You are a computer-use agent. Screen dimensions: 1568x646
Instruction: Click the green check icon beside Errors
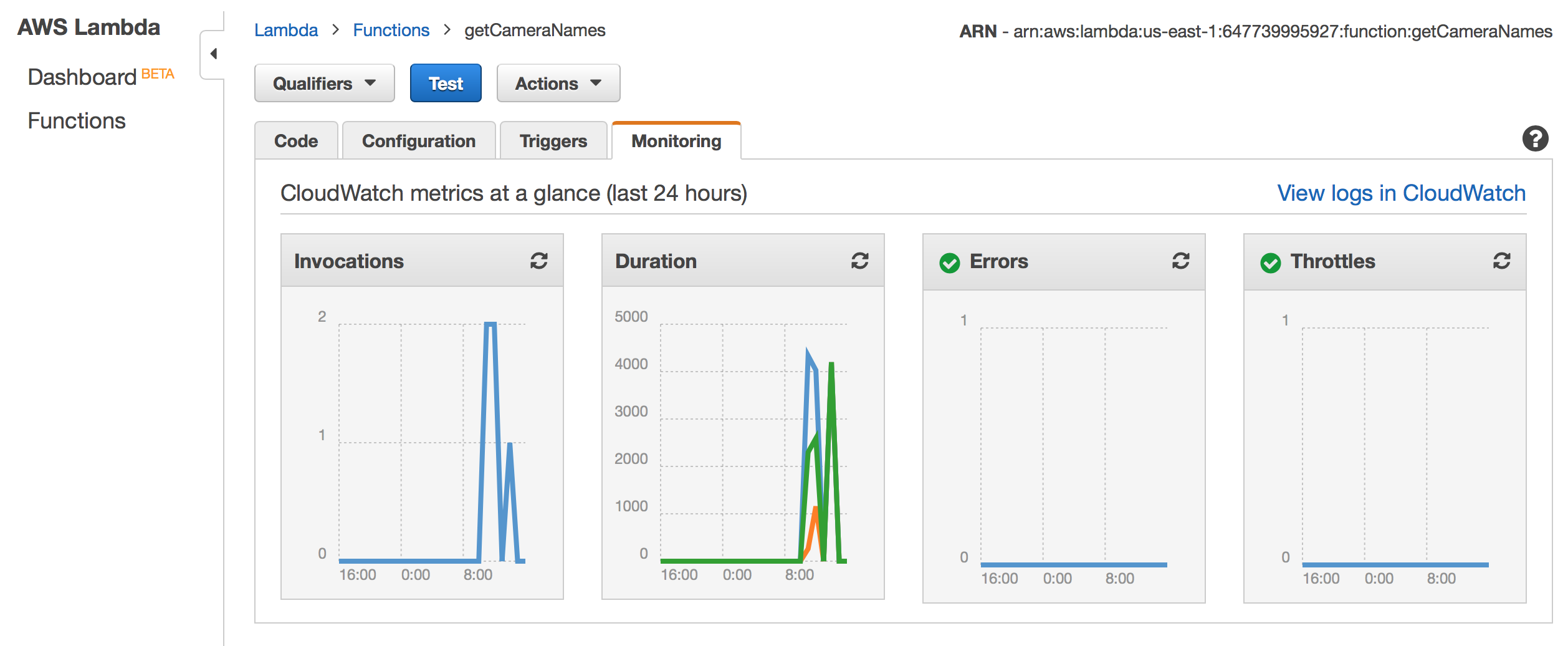950,263
